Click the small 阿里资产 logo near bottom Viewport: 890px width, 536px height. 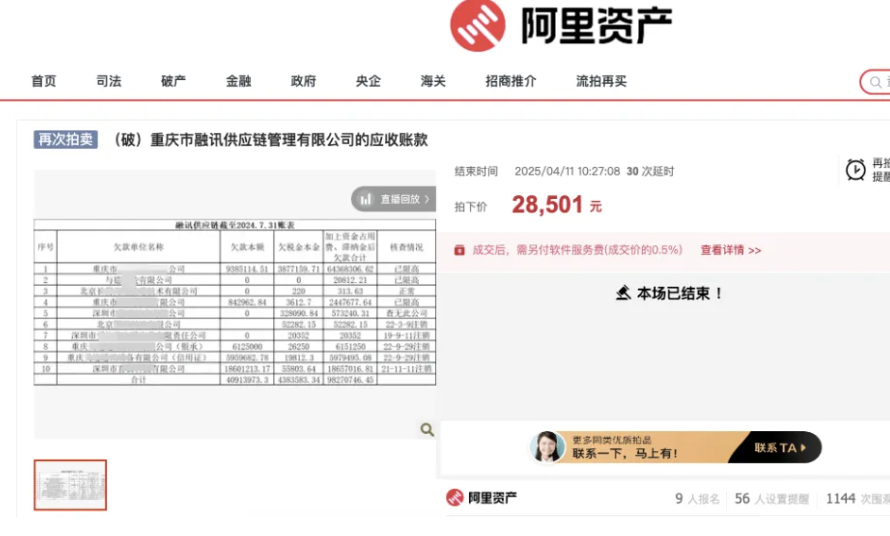[481, 498]
